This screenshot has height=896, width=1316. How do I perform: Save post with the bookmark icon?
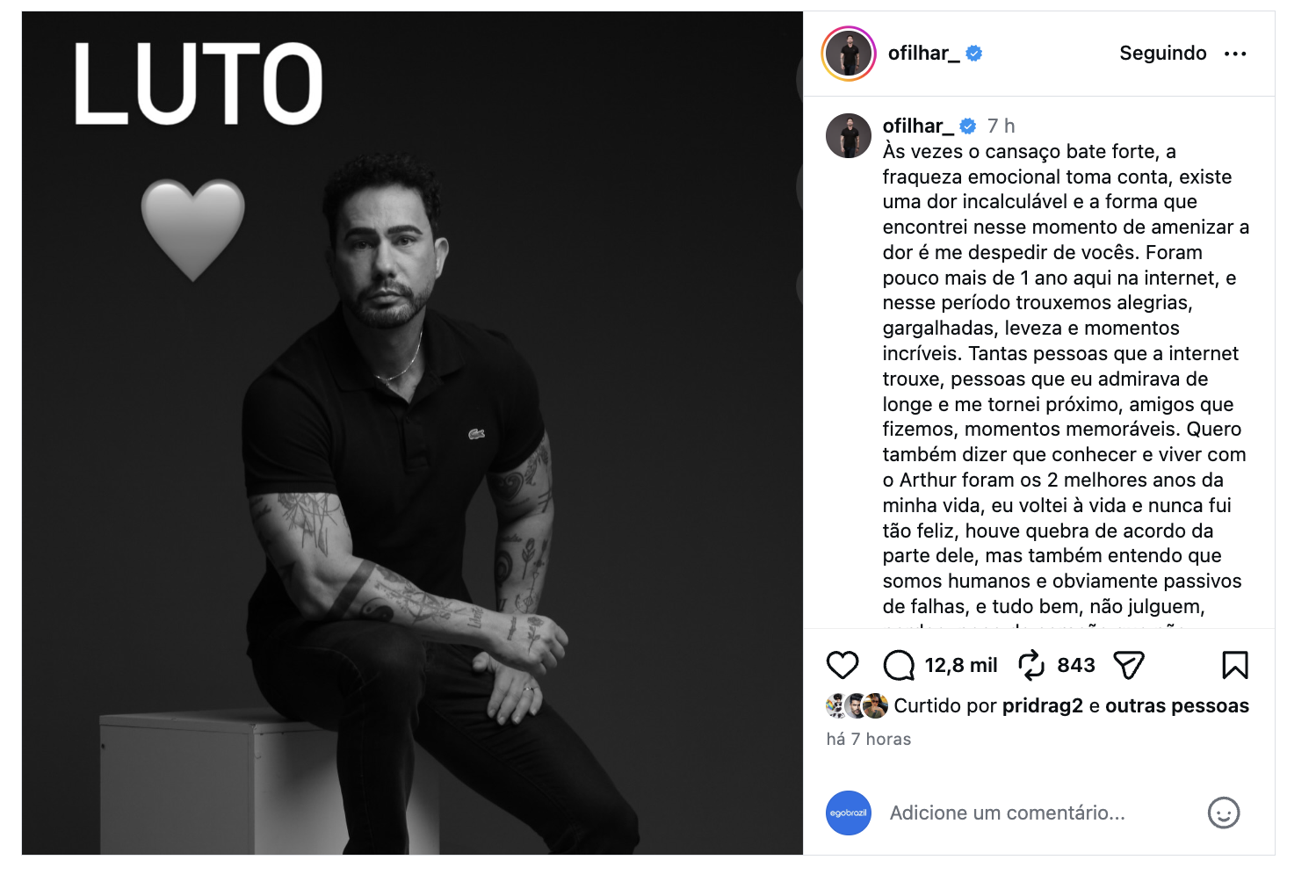click(x=1235, y=665)
